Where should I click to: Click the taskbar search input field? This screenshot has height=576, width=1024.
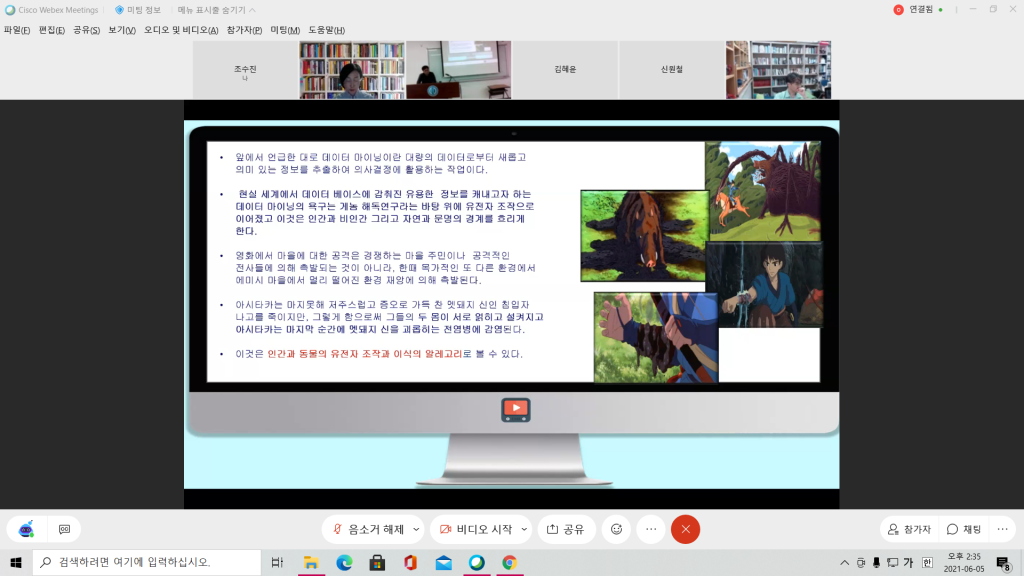tap(147, 562)
